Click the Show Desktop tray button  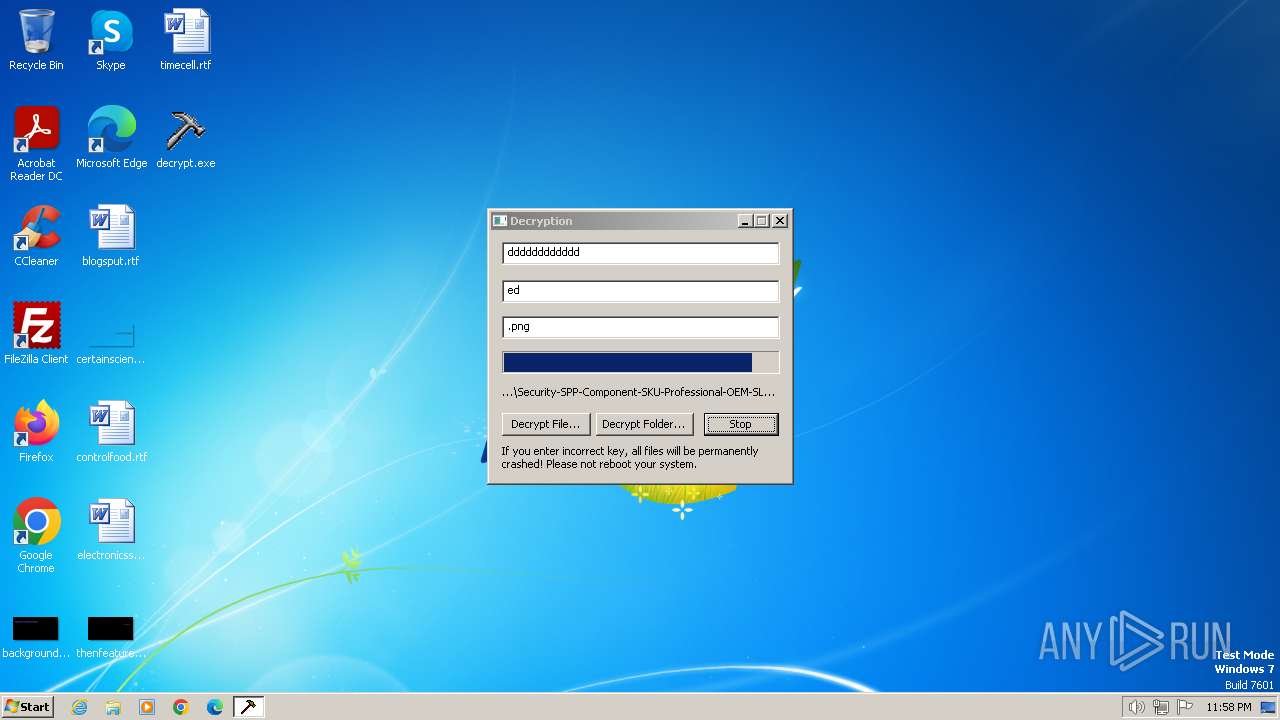pyautogui.click(x=1269, y=707)
